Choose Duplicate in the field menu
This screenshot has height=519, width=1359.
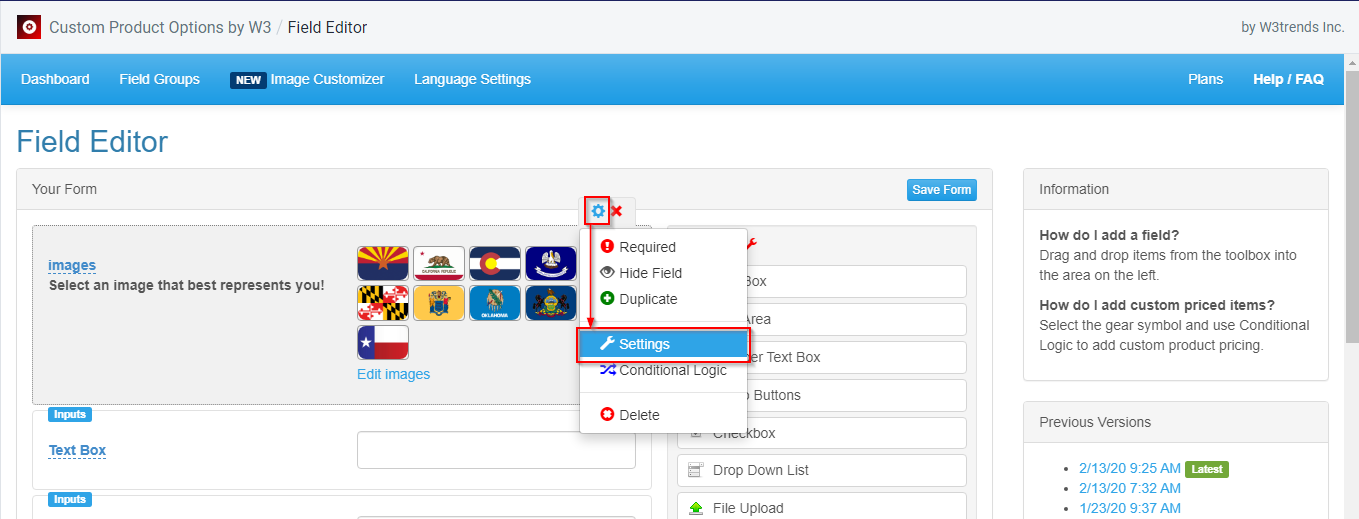click(x=663, y=299)
